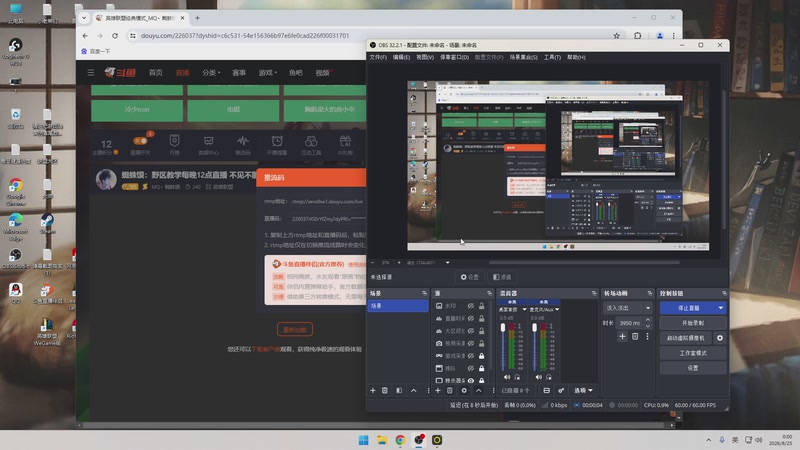Zoom out the OBS preview with the minus icon
The image size is (800, 450).
click(x=372, y=263)
